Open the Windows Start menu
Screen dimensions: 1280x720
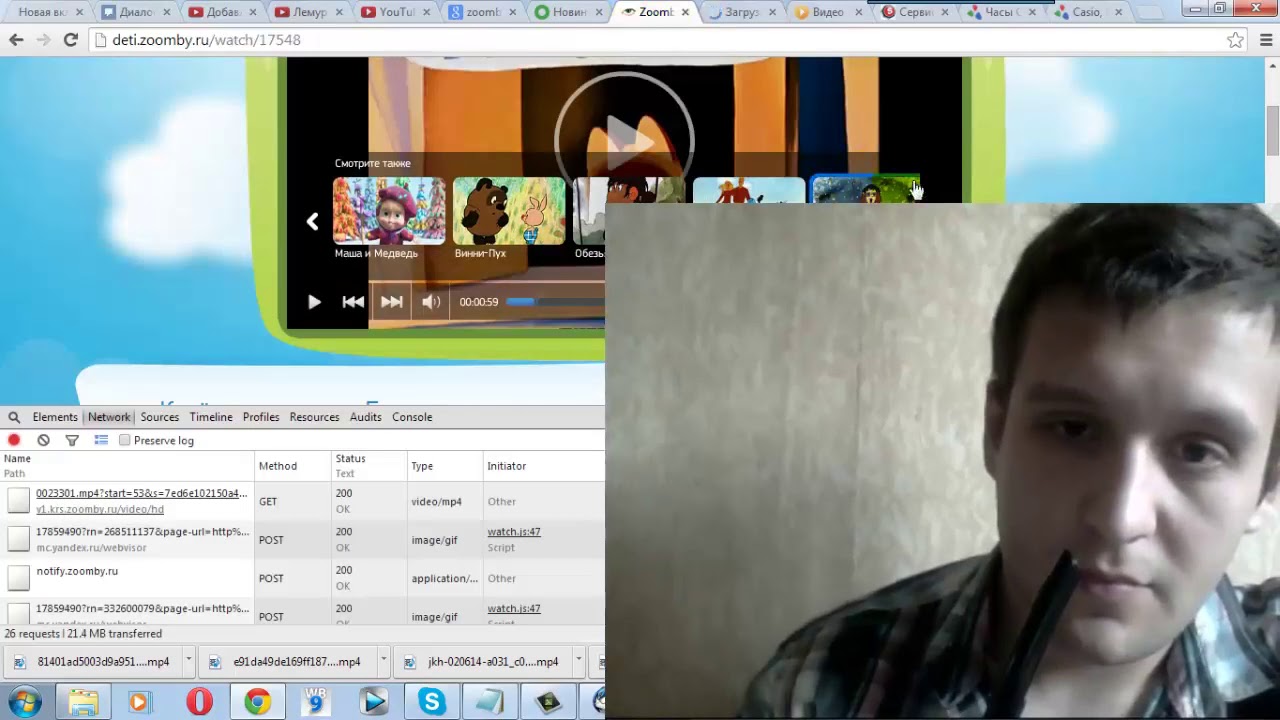tap(24, 702)
